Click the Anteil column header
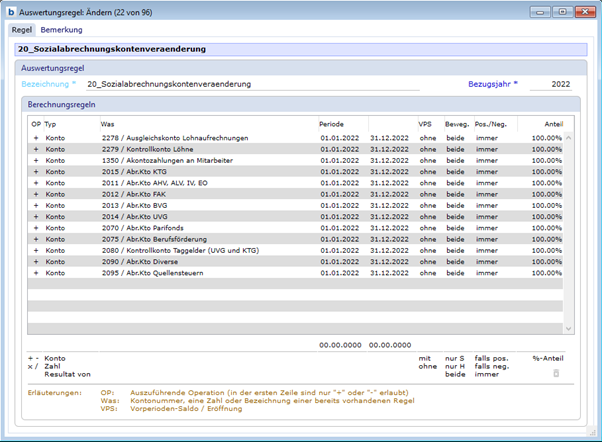Viewport: 602px width, 442px height. (551, 123)
